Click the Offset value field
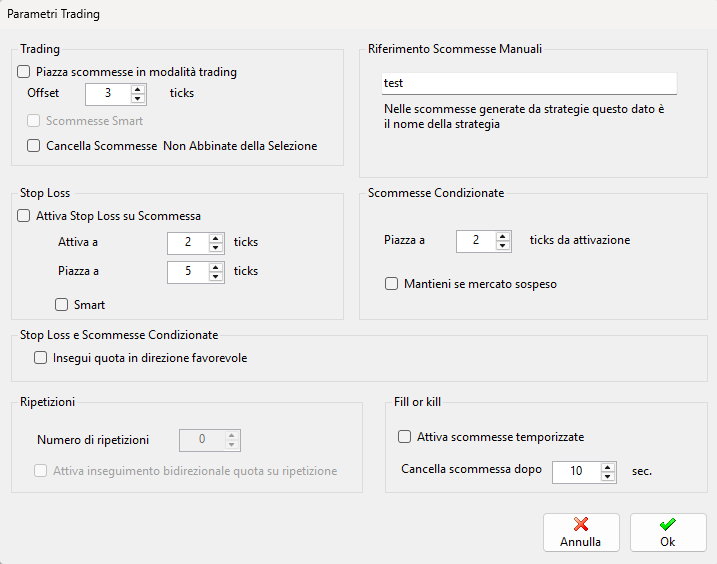Screen dimensions: 717x564 pos(108,94)
